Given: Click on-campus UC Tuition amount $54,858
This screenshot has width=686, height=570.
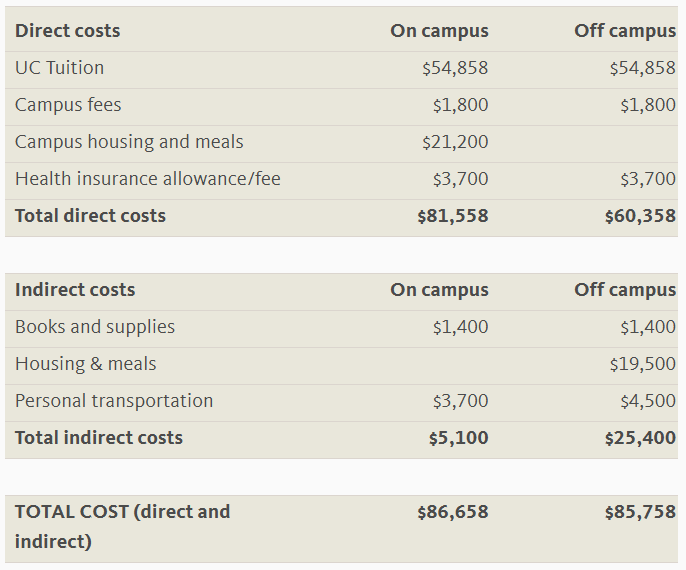Looking at the screenshot, I should click(455, 68).
